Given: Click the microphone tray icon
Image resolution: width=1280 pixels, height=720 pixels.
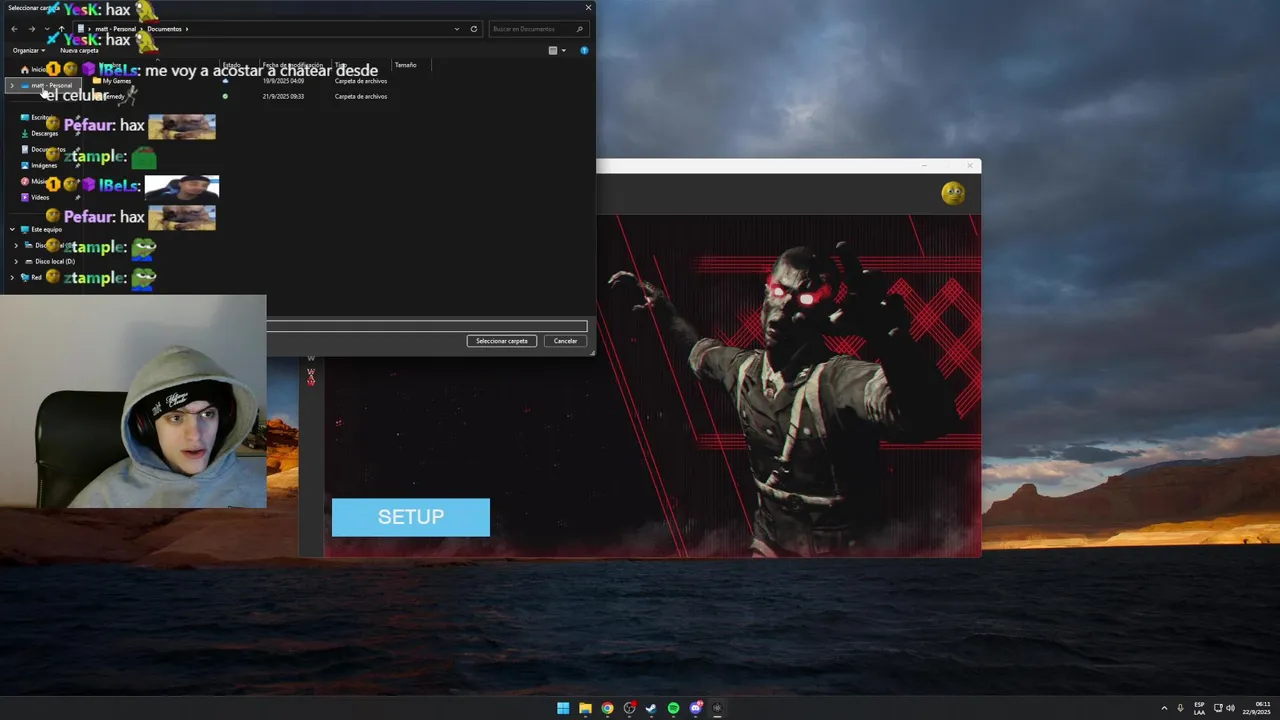Looking at the screenshot, I should 1180,708.
